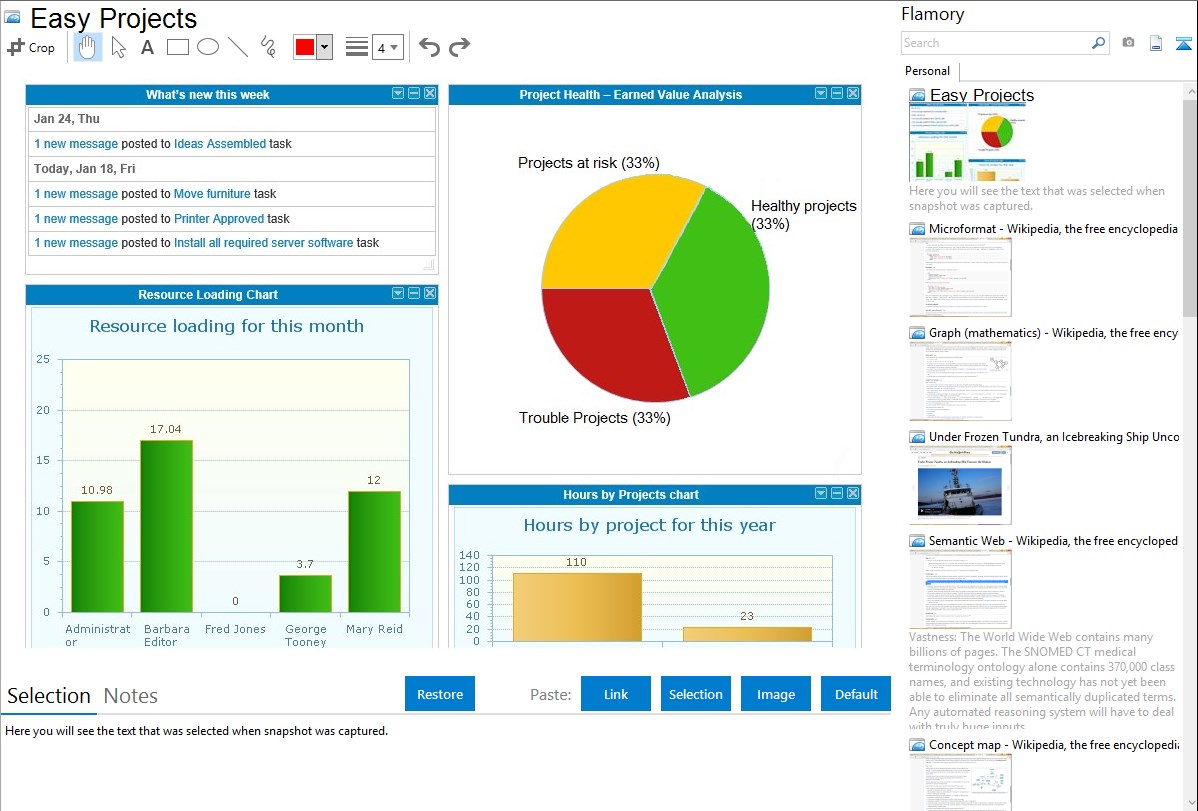The height and width of the screenshot is (811, 1198).
Task: Open the annotation color dropdown arrow
Action: pyautogui.click(x=325, y=47)
